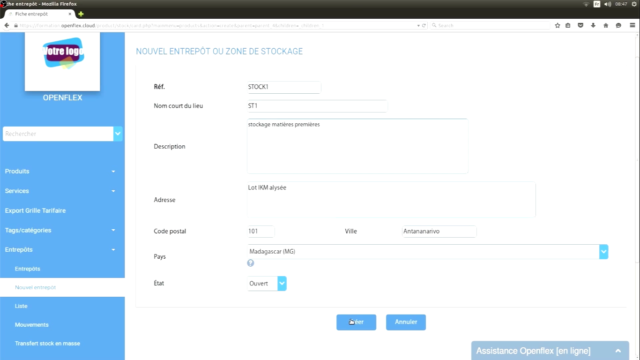Image resolution: width=640 pixels, height=360 pixels.
Task: Click the Firefox back arrow button
Action: [7, 25]
